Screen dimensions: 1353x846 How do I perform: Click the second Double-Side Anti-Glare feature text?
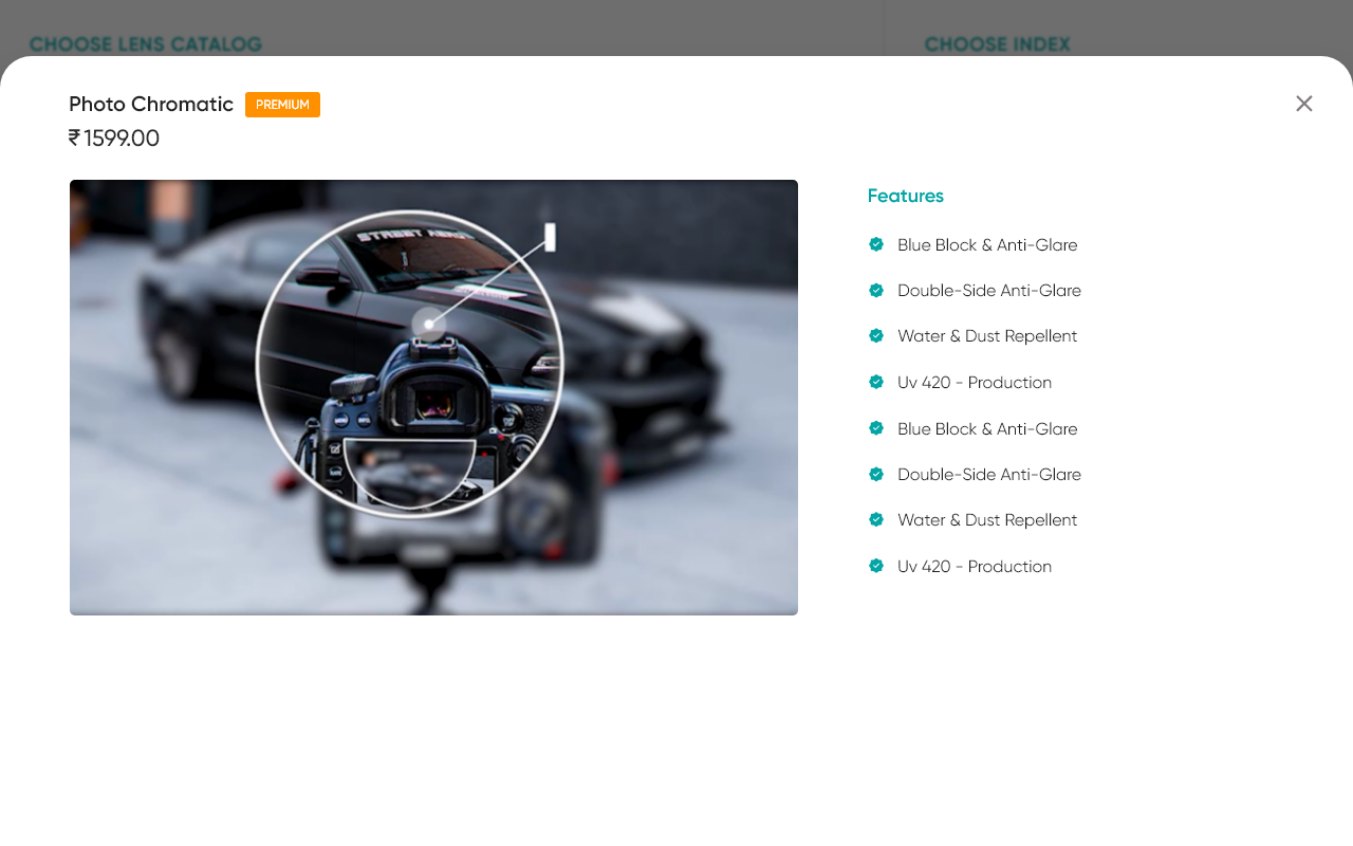pyautogui.click(x=989, y=474)
